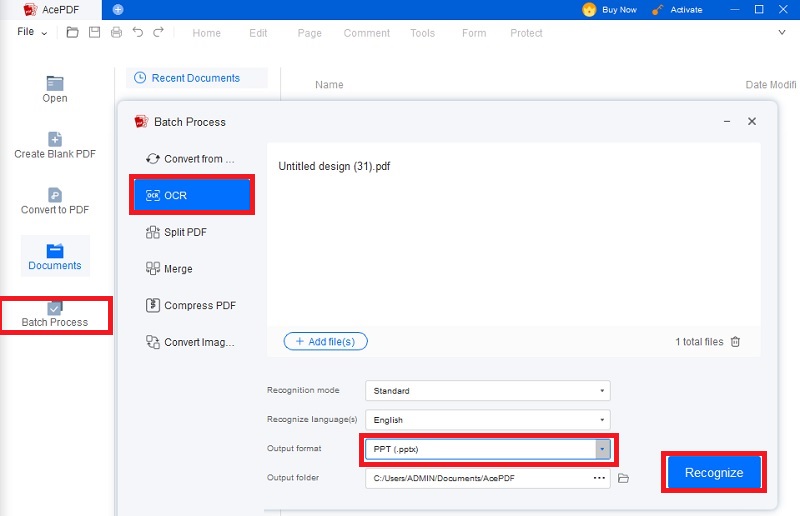The image size is (800, 516).
Task: Open the Output format PPT dropdown
Action: (x=488, y=449)
